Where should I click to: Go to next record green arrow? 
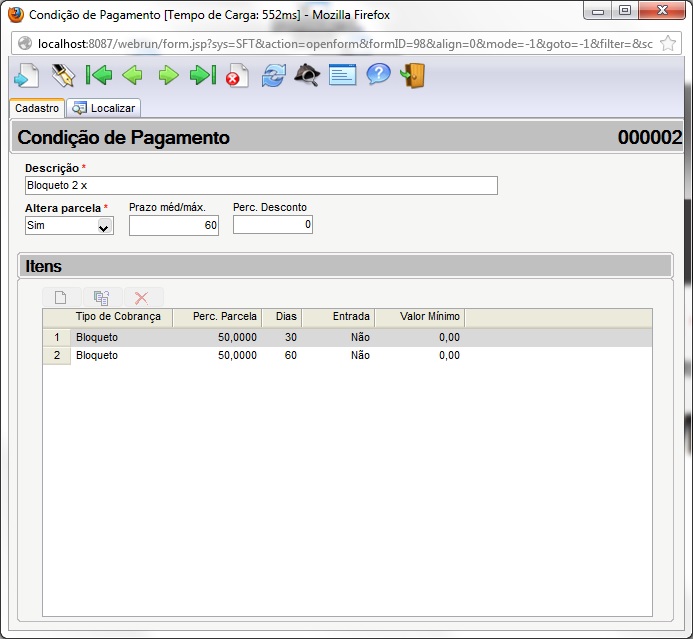(168, 75)
